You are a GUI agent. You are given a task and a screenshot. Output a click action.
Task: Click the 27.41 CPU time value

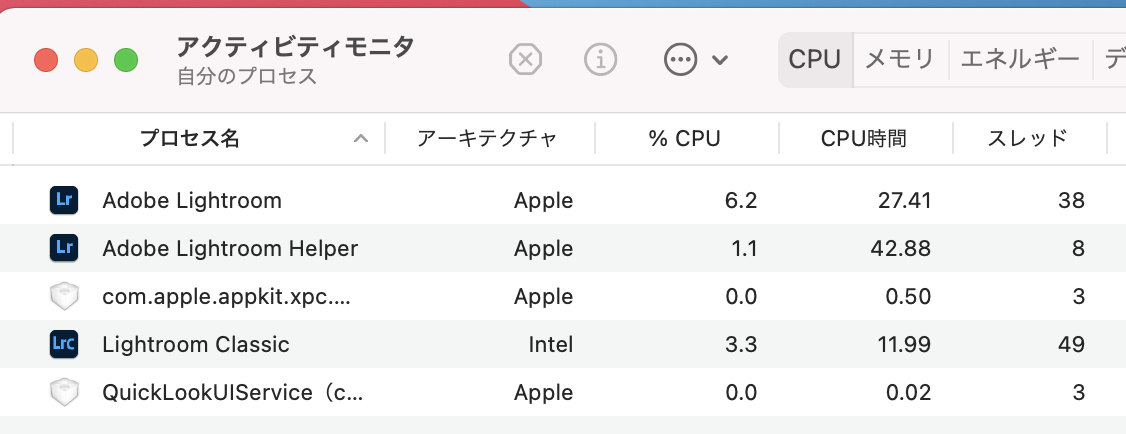pyautogui.click(x=904, y=200)
